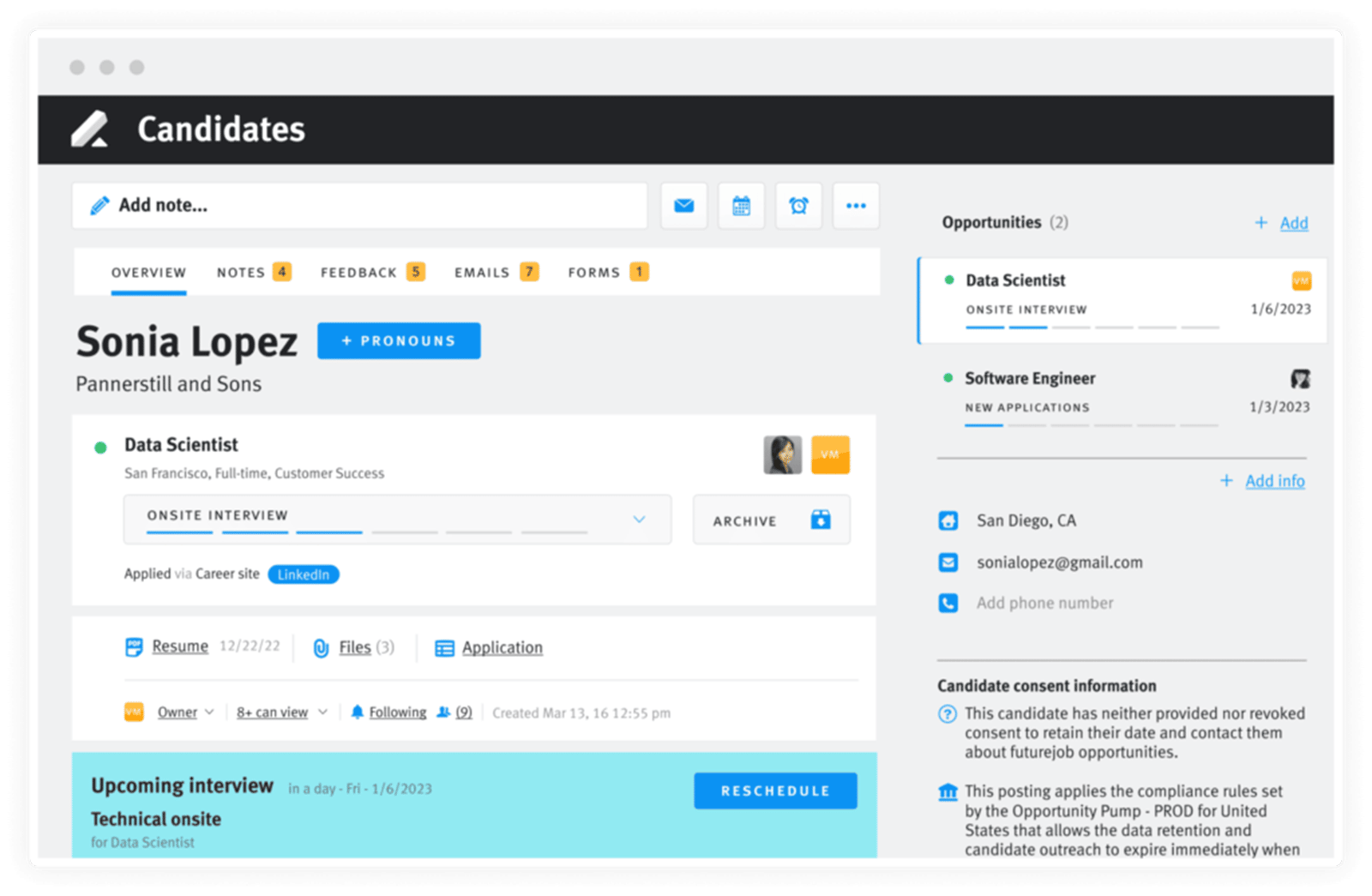Click the alarm clock snooze icon

click(x=798, y=206)
